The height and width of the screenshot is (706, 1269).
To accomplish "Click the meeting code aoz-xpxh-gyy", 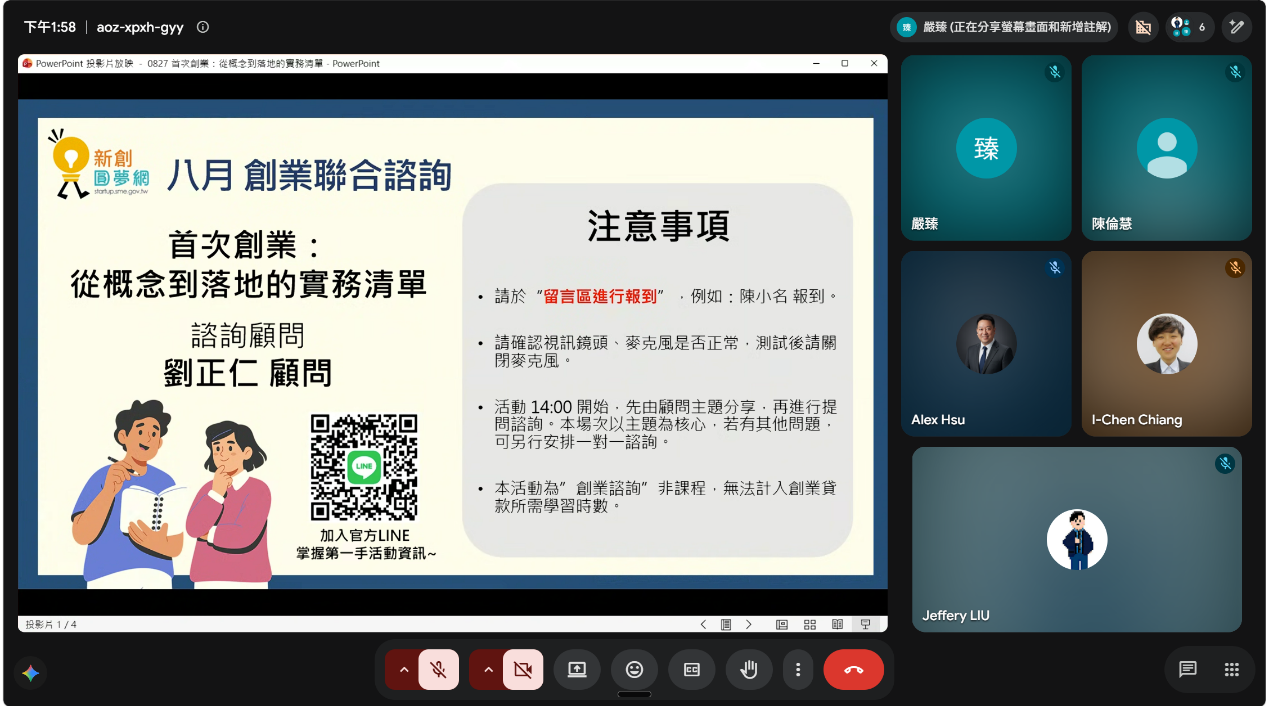I will coord(140,27).
